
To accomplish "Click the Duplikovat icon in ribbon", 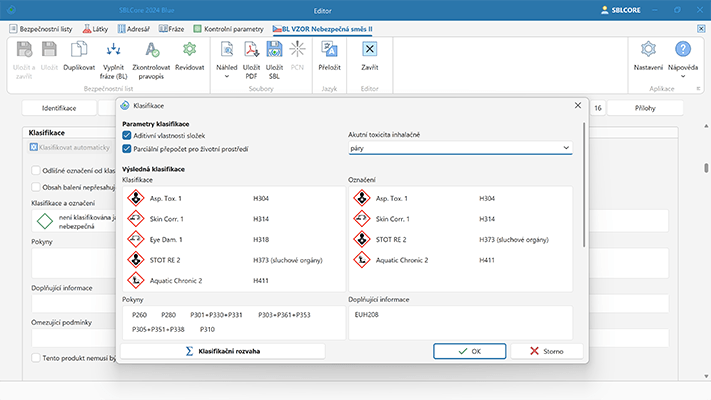I will tap(79, 50).
